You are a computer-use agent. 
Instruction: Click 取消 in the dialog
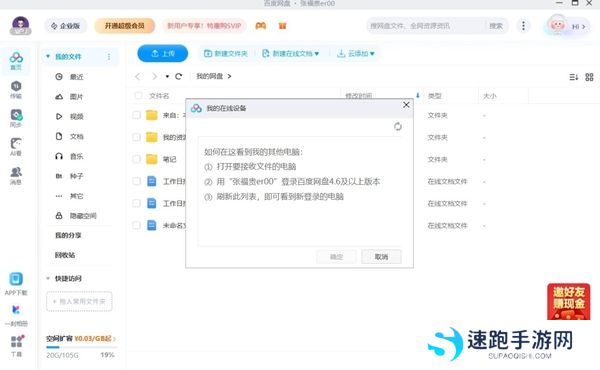pyautogui.click(x=381, y=257)
